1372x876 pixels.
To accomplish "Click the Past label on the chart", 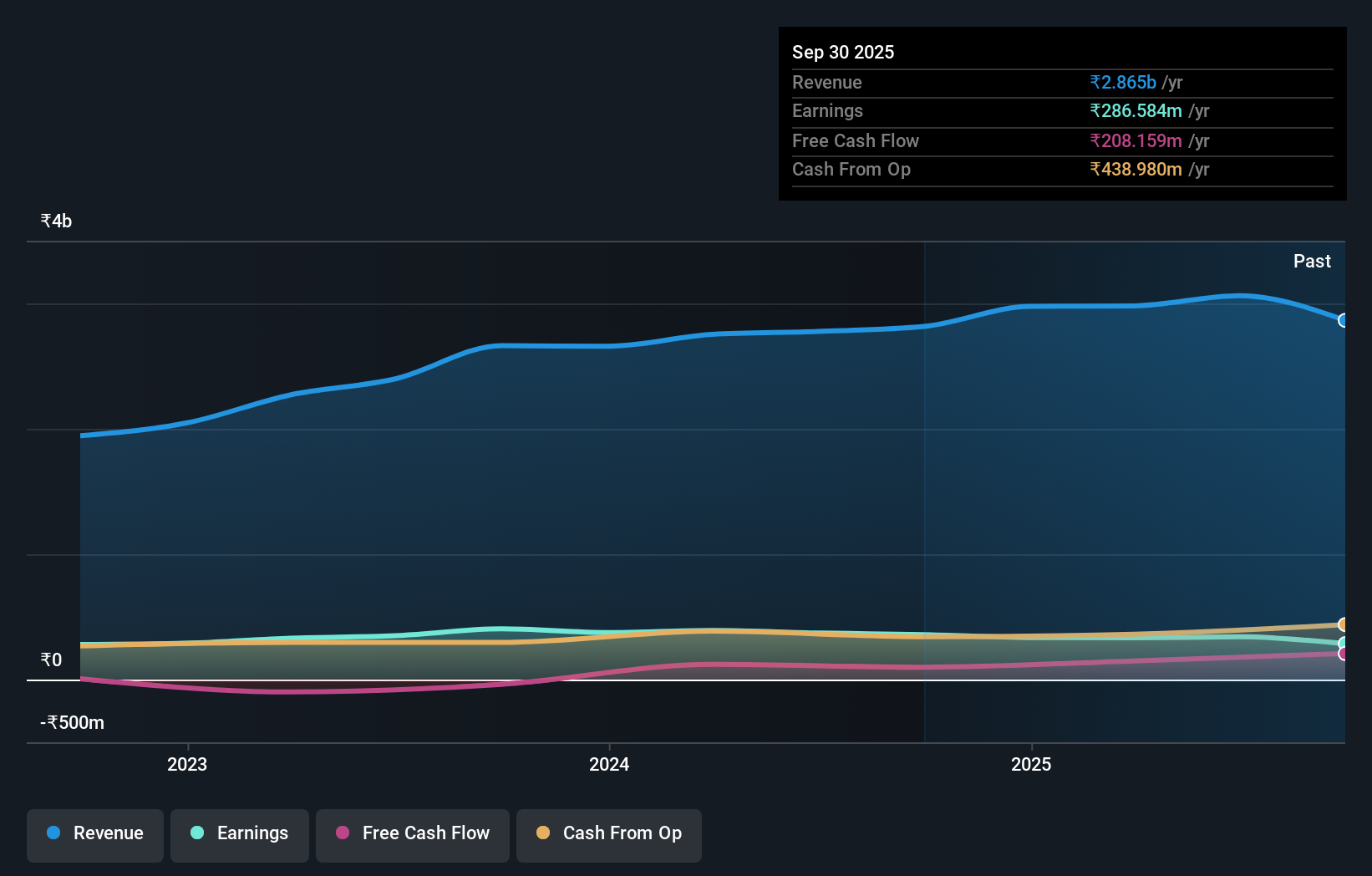I will pos(1312,261).
